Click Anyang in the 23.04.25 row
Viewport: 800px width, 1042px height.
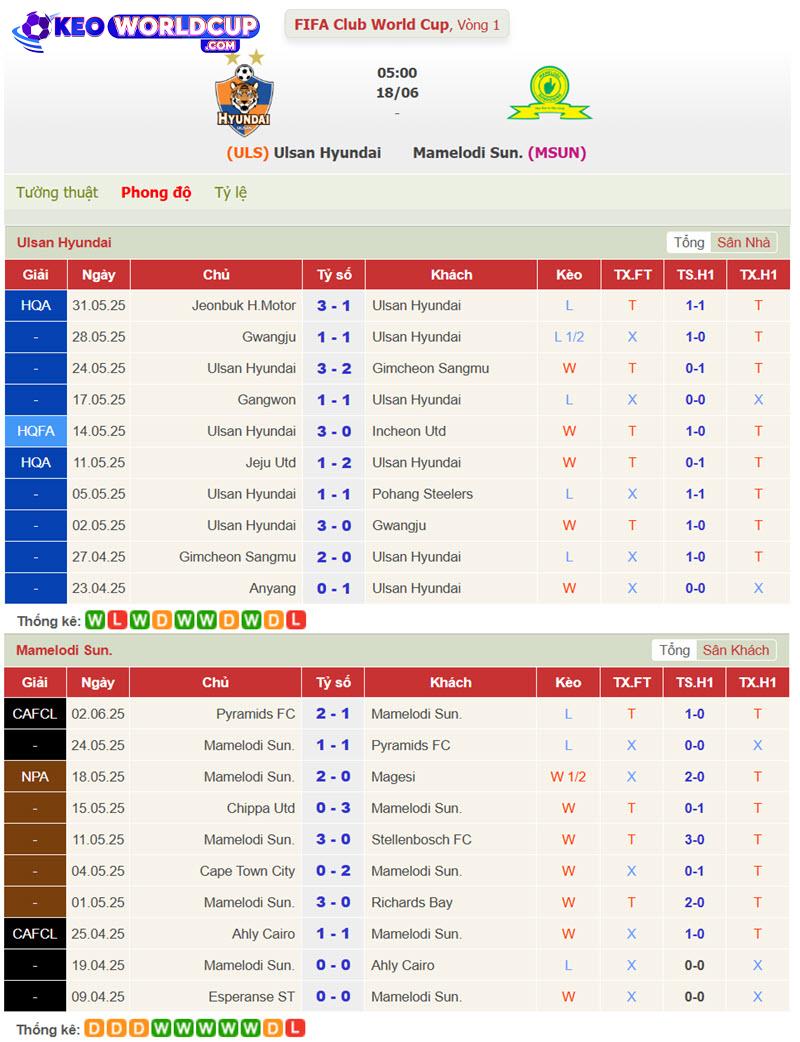click(x=272, y=588)
